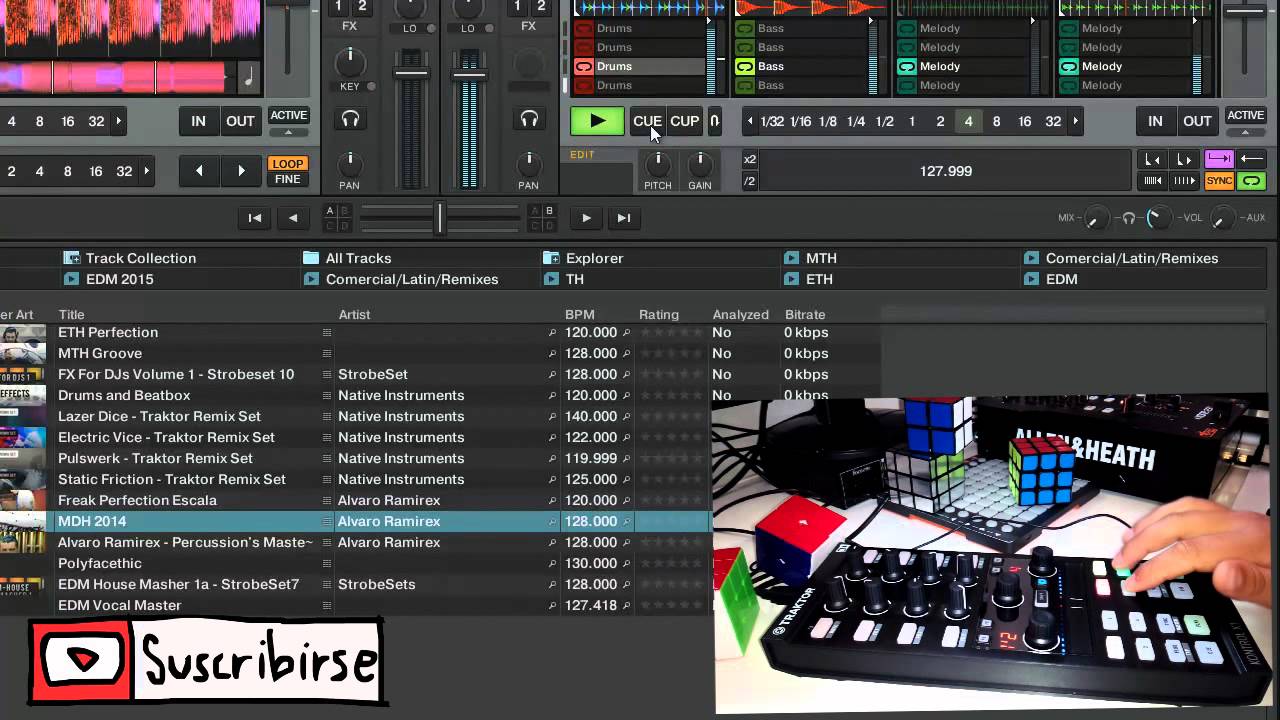1280x720 pixels.
Task: Toggle remix deck loop ACTIVE
Action: 1245,115
